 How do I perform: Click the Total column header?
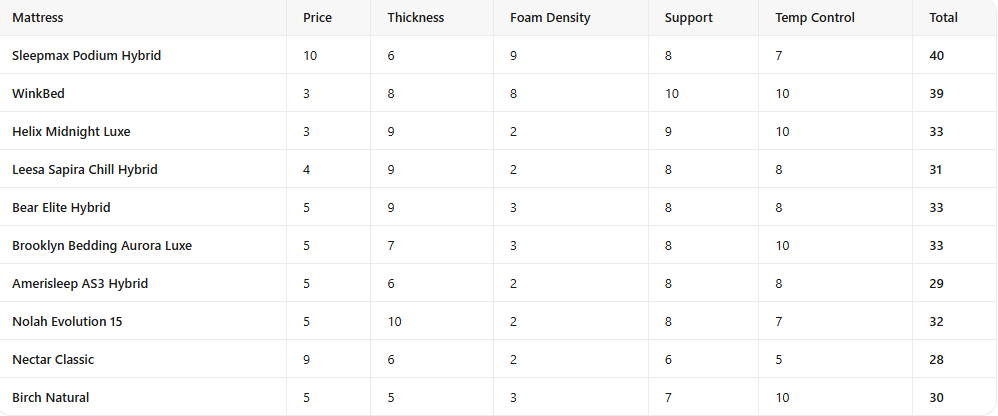point(943,18)
